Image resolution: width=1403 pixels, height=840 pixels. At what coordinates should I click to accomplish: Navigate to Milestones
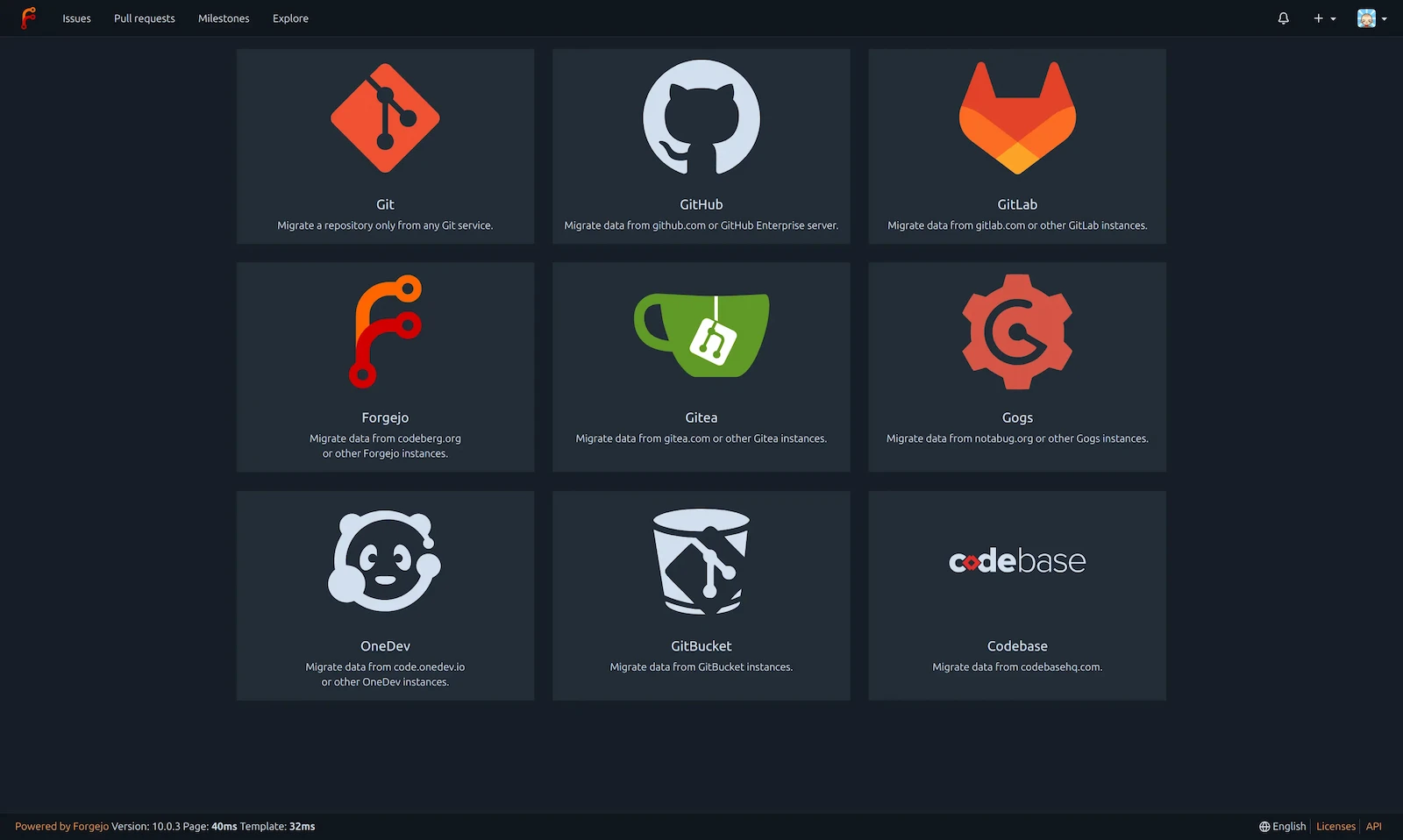[x=224, y=18]
